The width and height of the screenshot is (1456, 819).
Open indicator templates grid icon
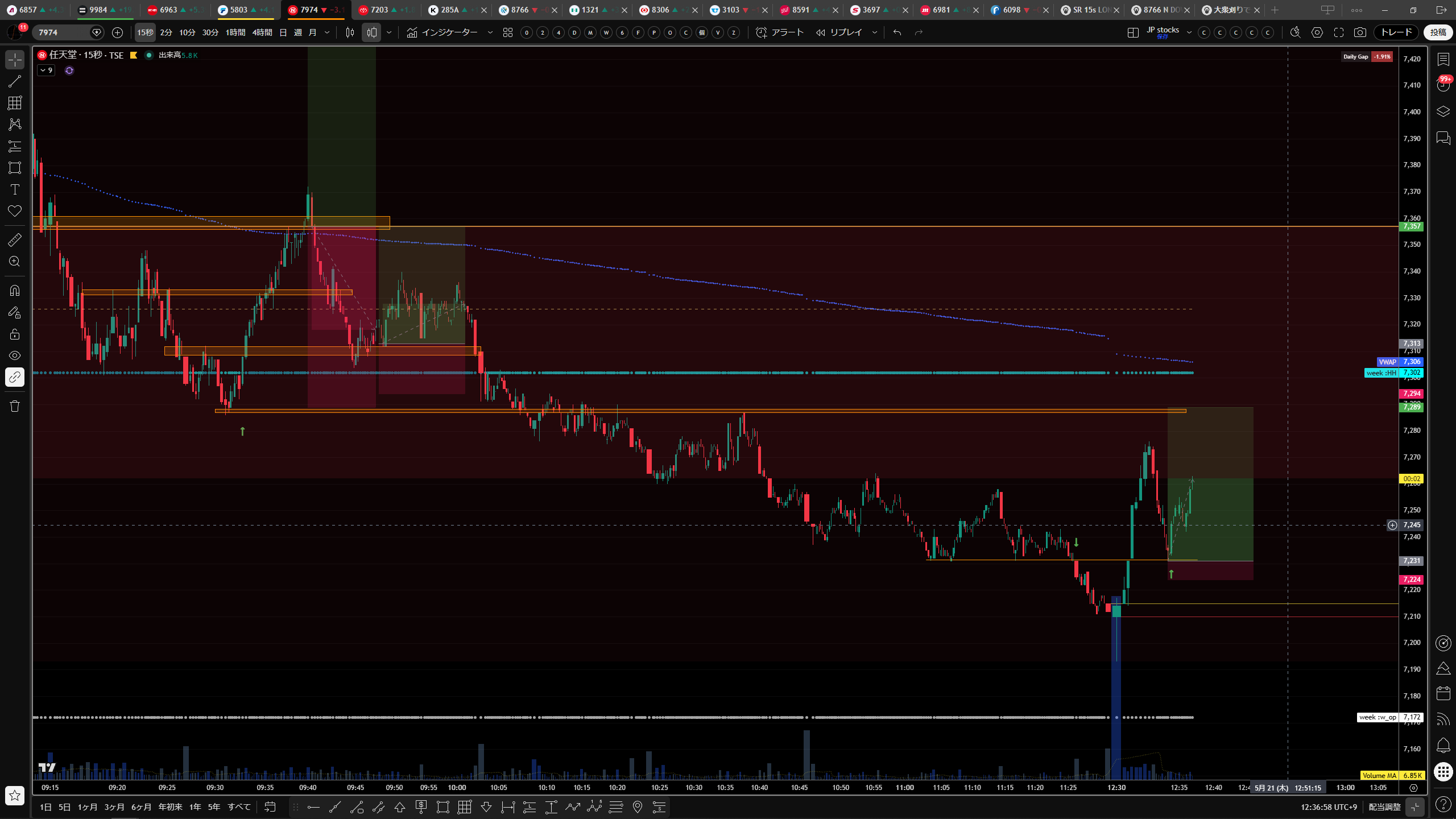coord(508,32)
